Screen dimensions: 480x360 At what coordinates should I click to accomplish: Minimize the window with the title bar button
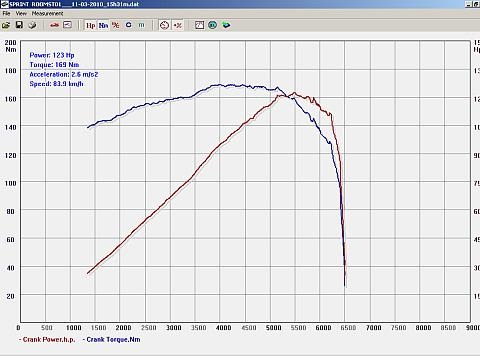tap(469, 4)
